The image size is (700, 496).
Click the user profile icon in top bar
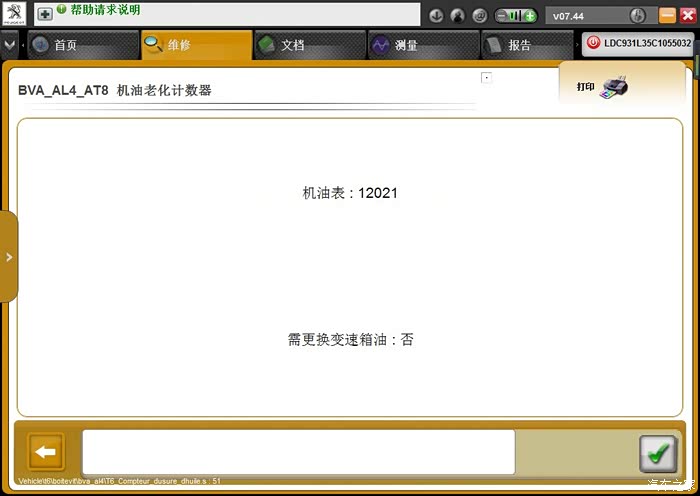tap(457, 16)
